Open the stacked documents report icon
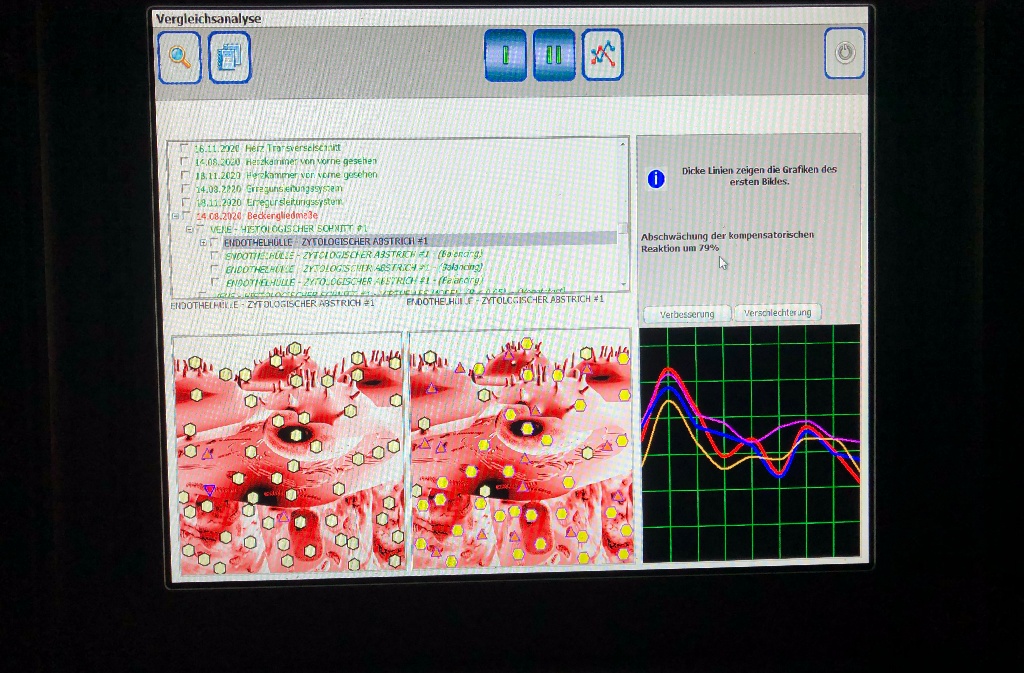 (229, 57)
